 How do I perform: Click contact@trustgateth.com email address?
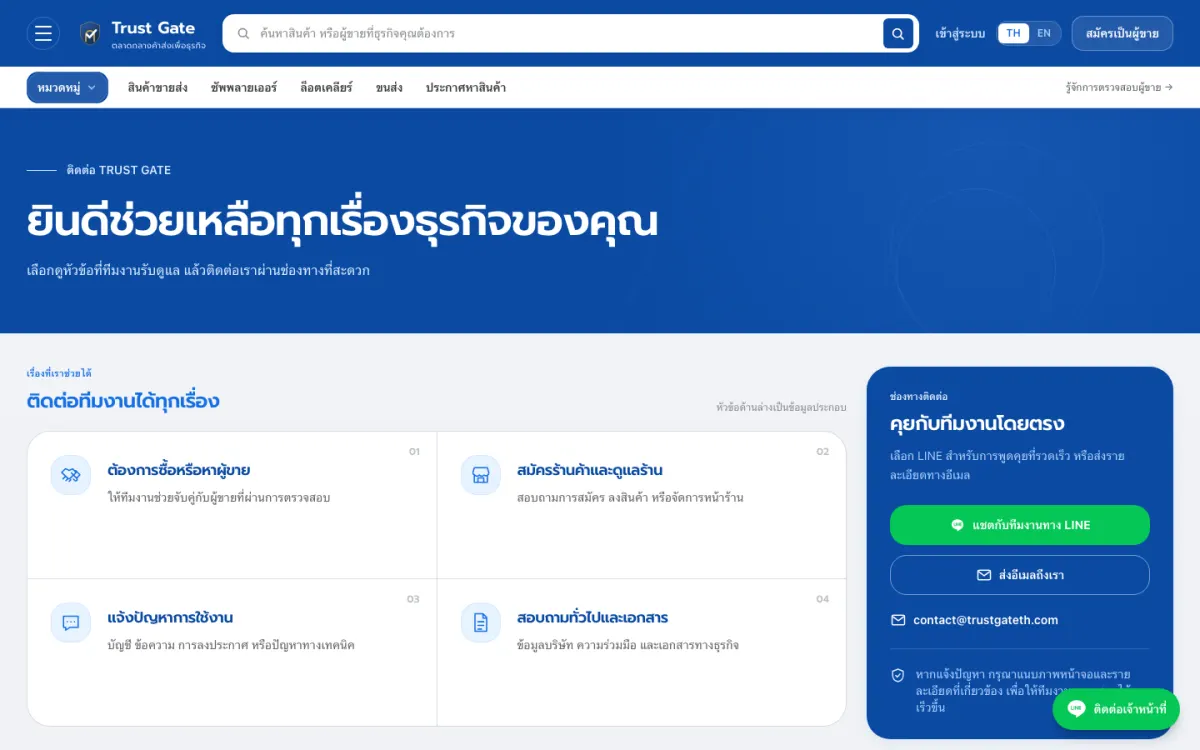pyautogui.click(x=985, y=620)
